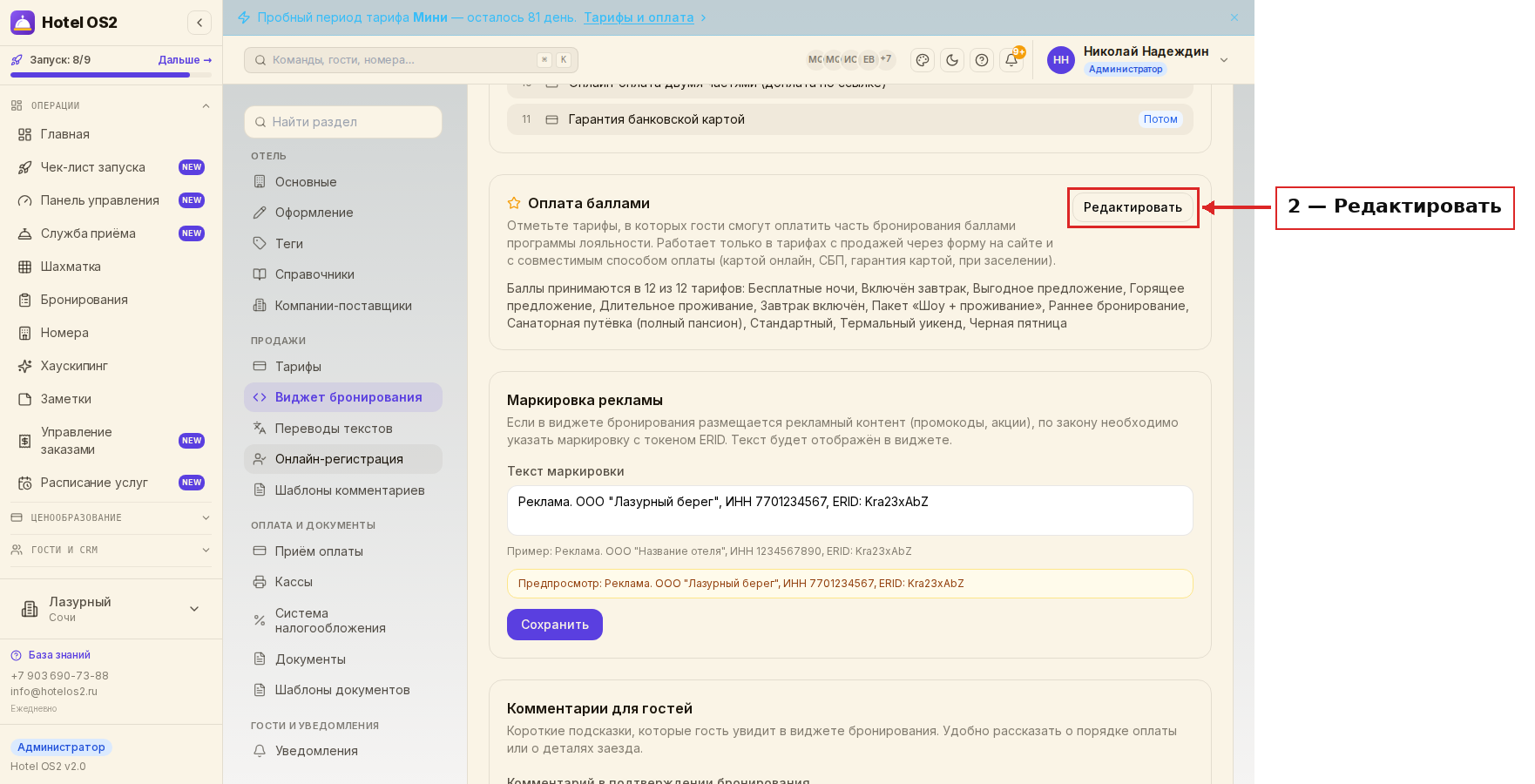1535x784 pixels.
Task: Open Переводы текстов settings
Action: click(343, 429)
